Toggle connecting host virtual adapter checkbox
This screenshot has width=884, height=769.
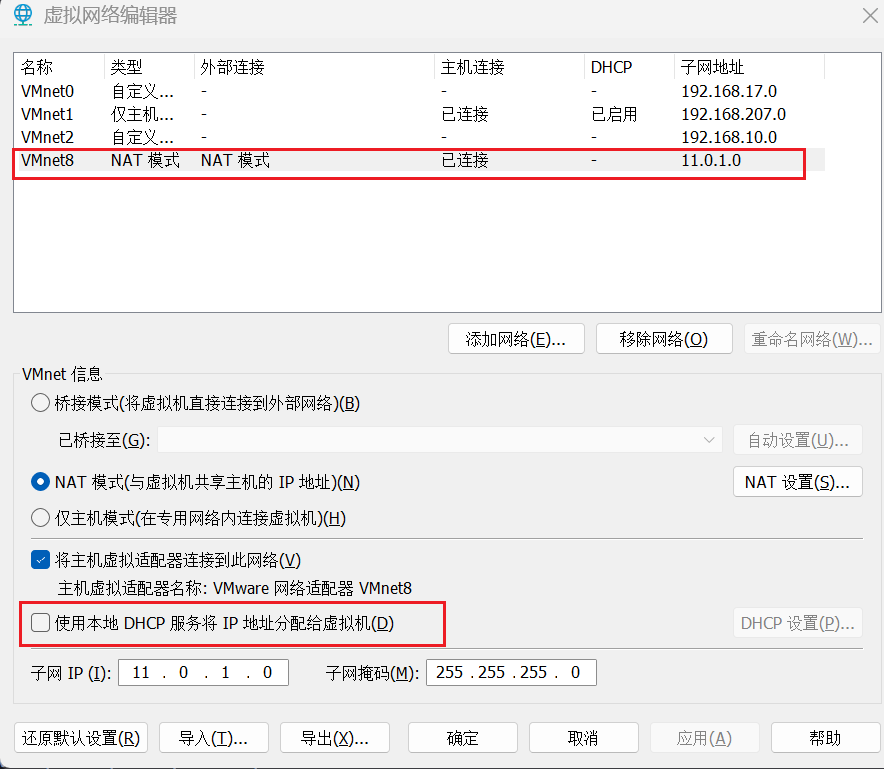(40, 560)
